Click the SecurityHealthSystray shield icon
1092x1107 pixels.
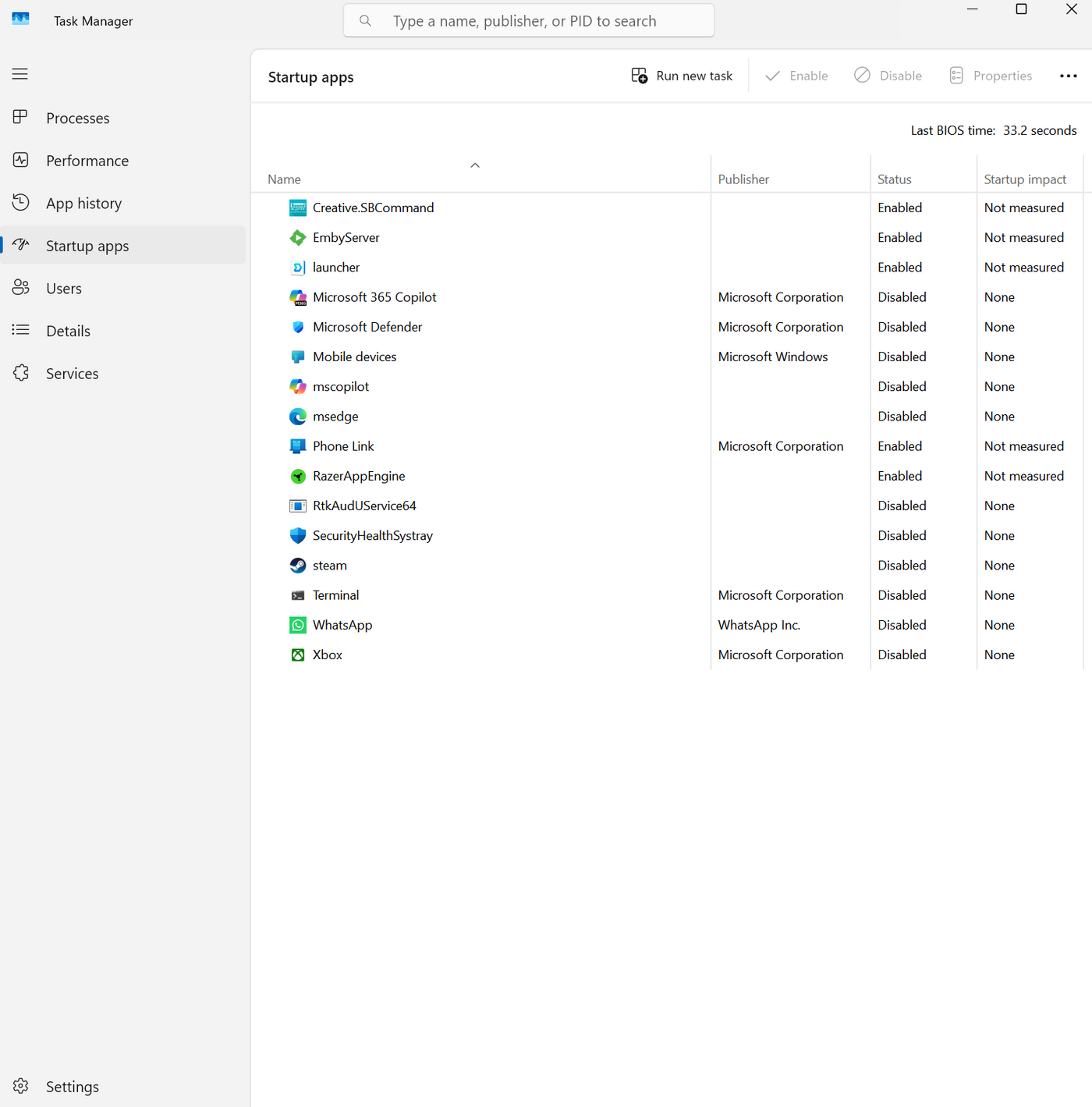click(298, 535)
